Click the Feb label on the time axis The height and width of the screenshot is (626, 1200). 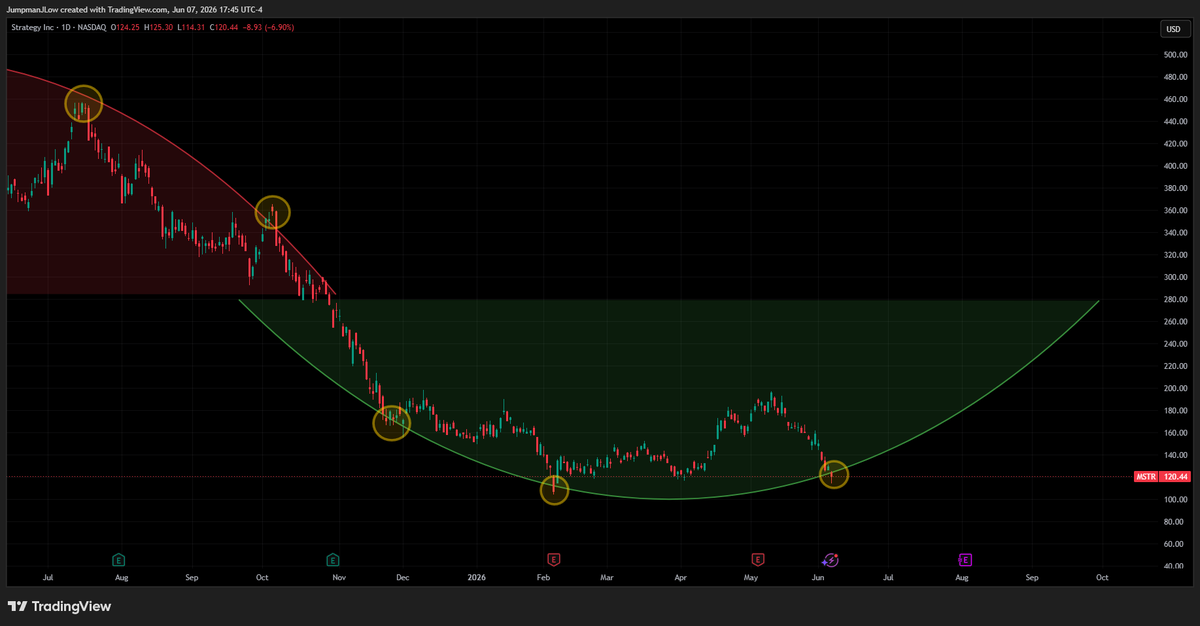[544, 578]
